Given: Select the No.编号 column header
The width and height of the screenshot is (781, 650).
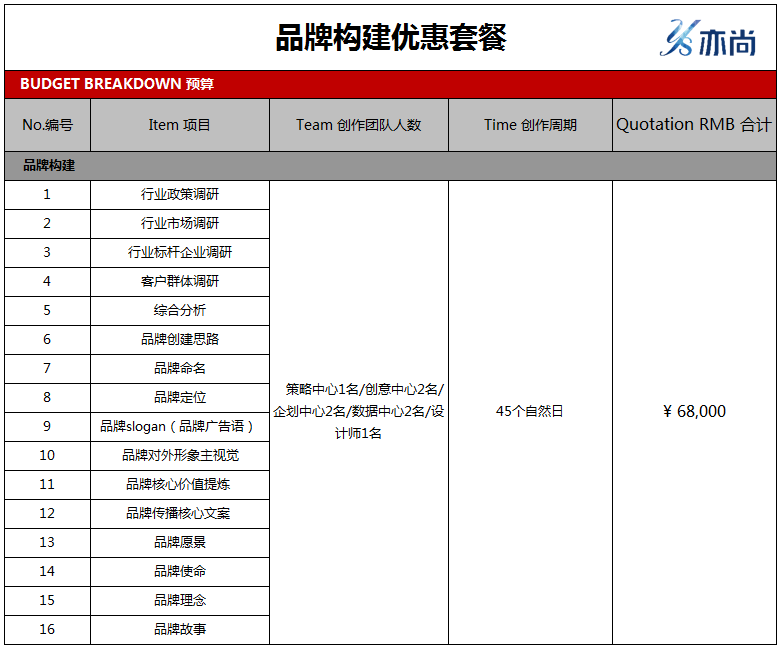Looking at the screenshot, I should coord(47,125).
